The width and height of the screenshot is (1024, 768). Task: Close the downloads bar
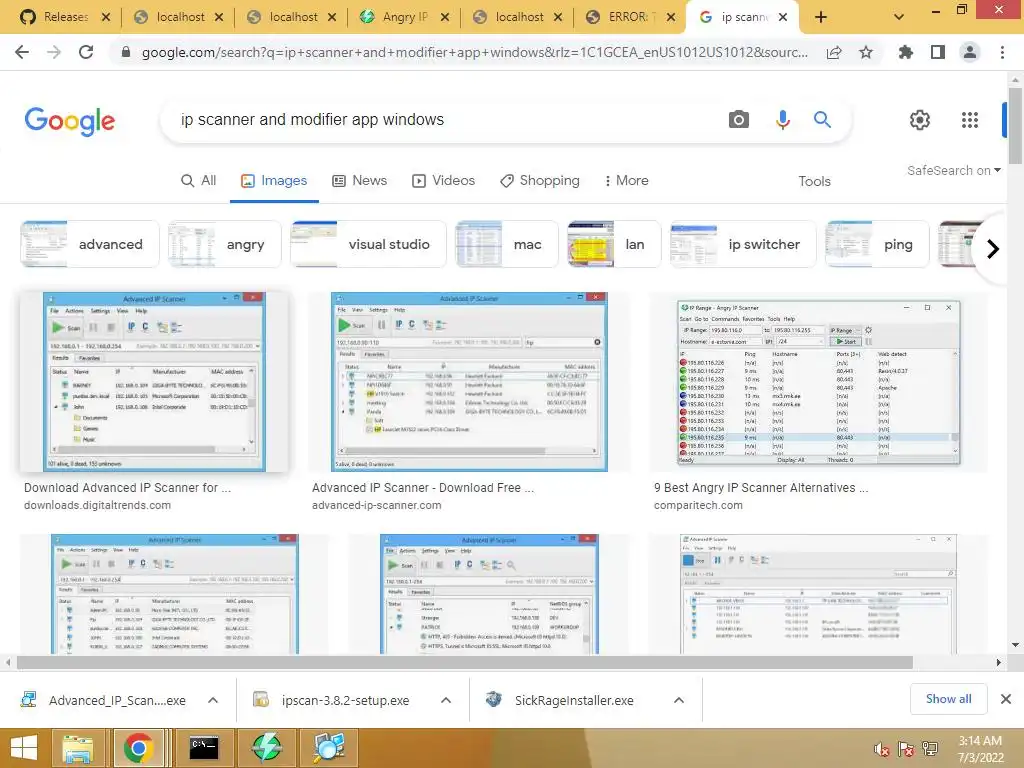(1006, 699)
